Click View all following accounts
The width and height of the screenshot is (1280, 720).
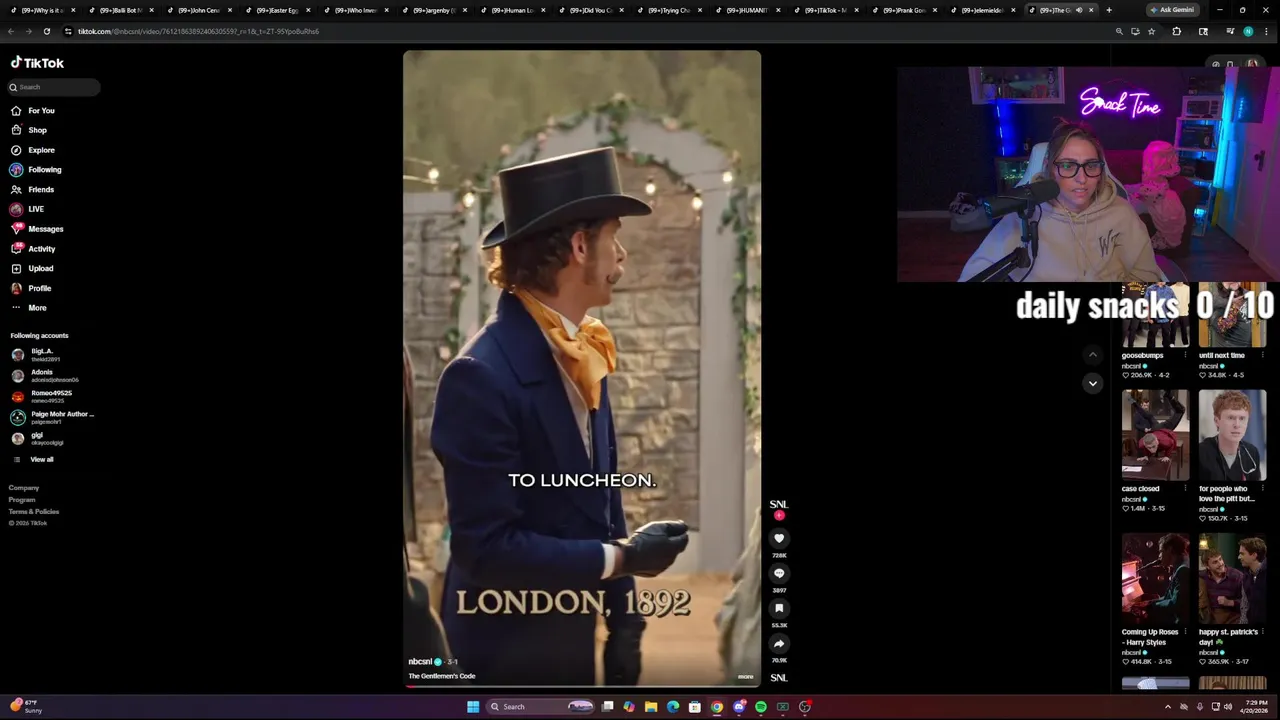coord(41,460)
